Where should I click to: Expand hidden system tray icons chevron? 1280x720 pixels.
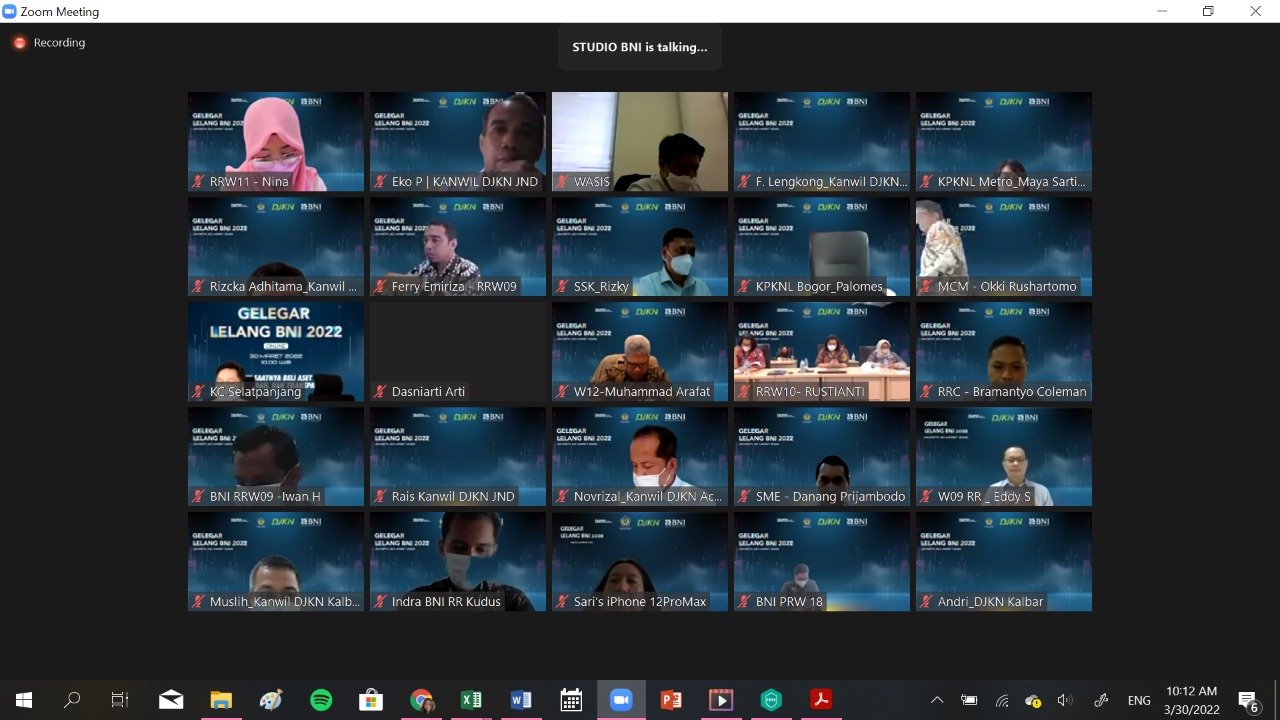pos(937,700)
